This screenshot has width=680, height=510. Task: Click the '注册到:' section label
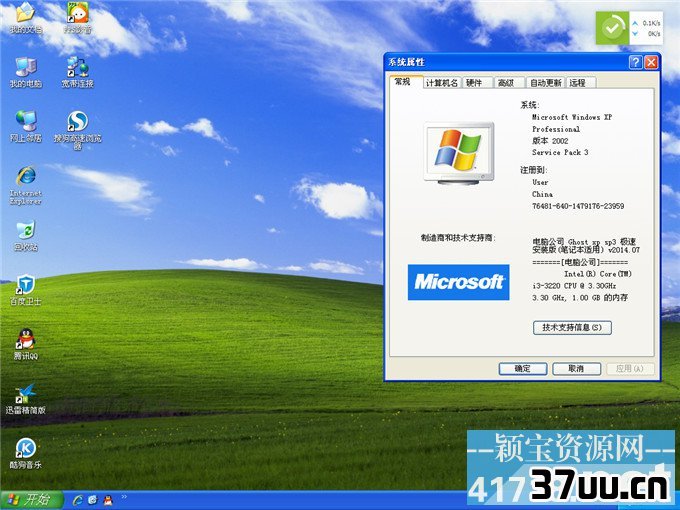[534, 170]
